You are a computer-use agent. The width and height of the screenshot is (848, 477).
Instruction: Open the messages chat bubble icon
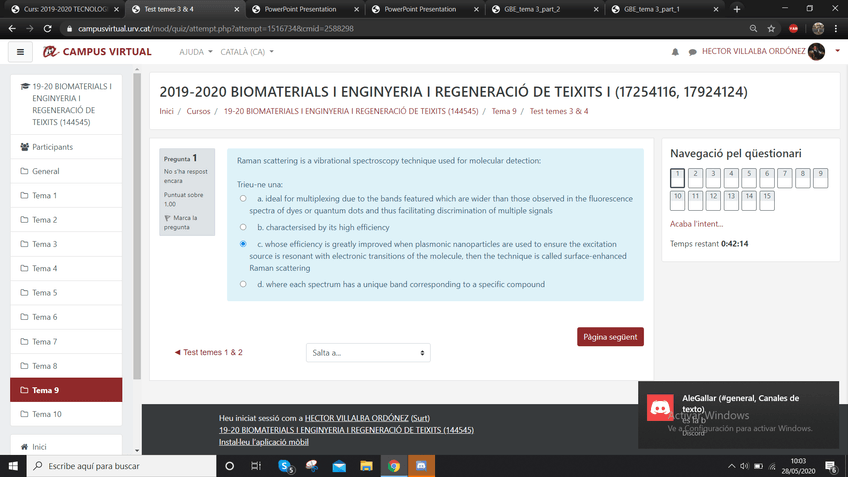coord(690,52)
